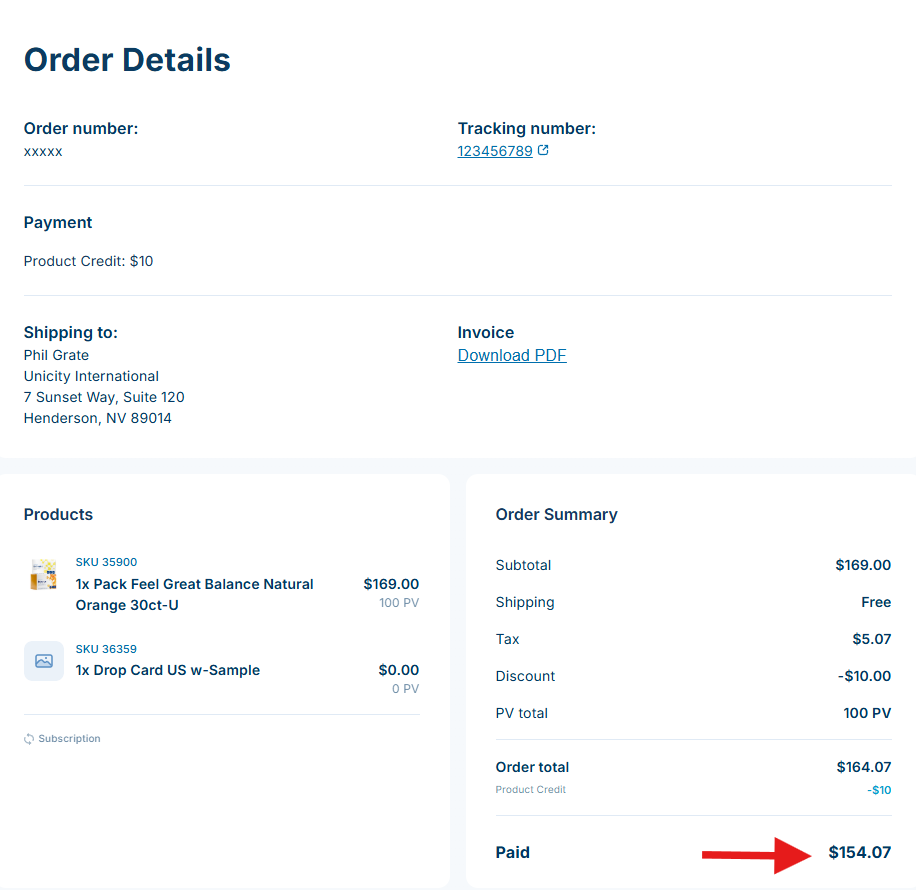The width and height of the screenshot is (916, 890).
Task: Click the order number value xxxxx
Action: tap(43, 152)
